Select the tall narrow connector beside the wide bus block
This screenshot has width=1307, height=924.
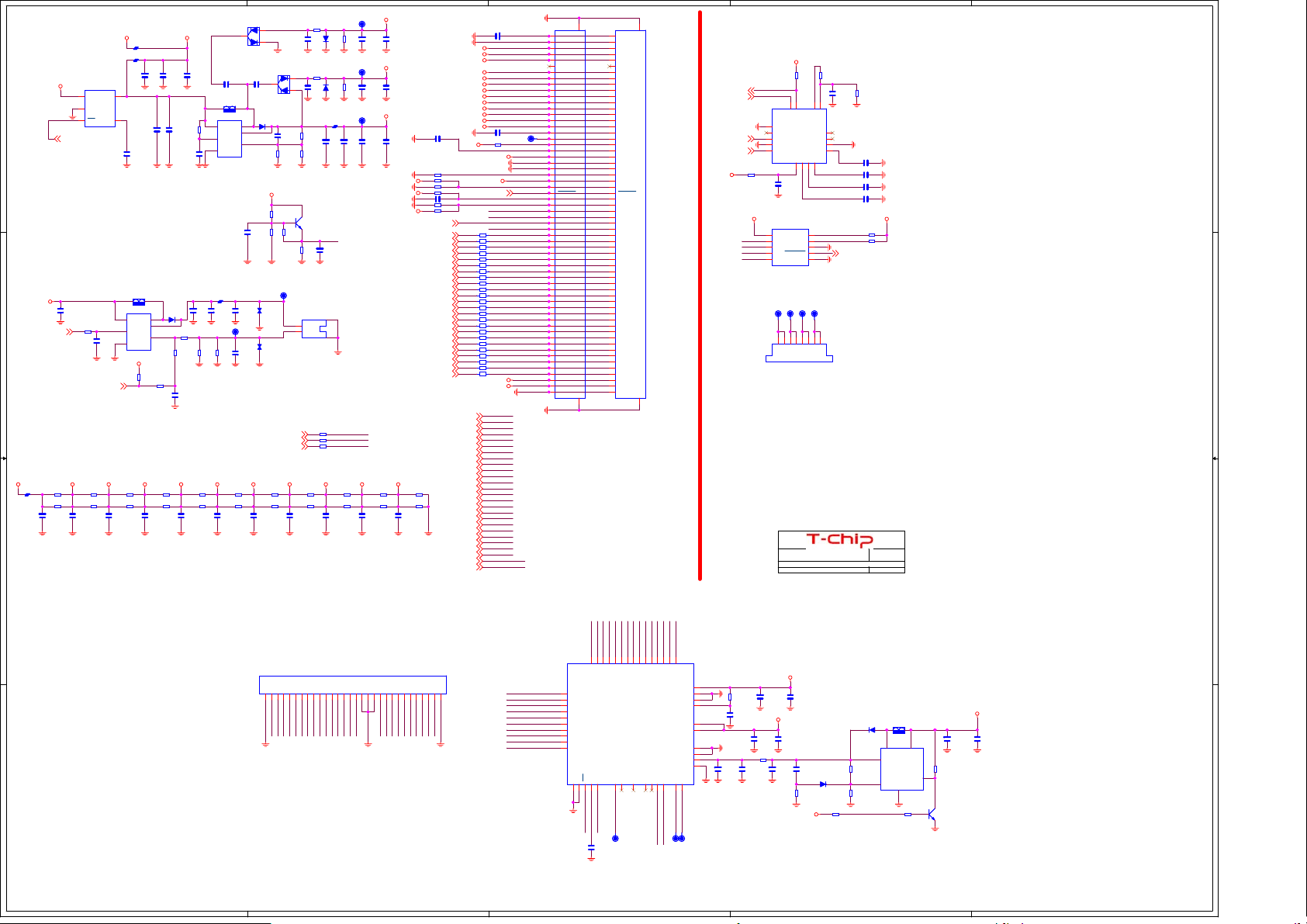click(x=630, y=214)
